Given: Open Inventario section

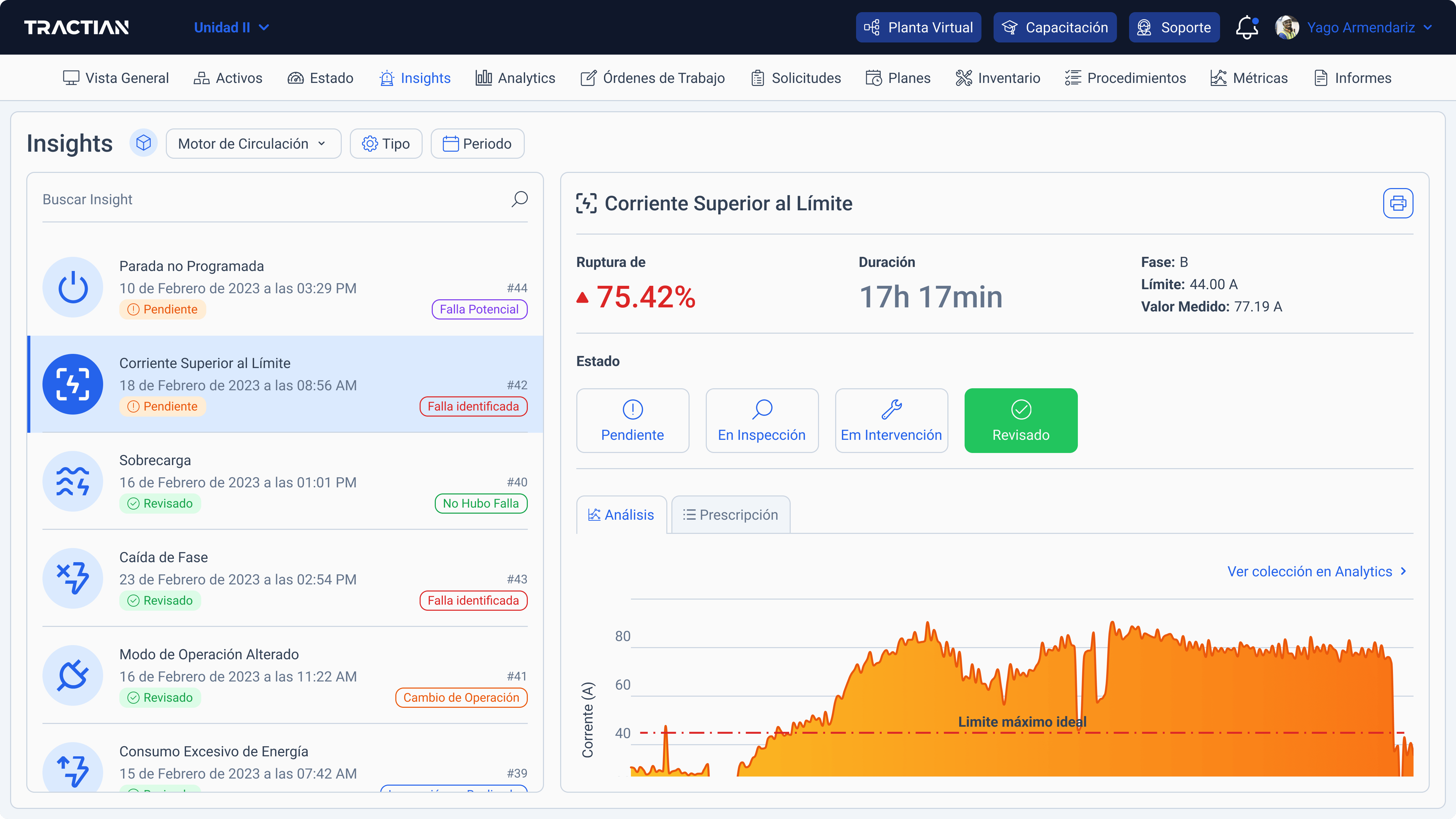Looking at the screenshot, I should tap(998, 78).
